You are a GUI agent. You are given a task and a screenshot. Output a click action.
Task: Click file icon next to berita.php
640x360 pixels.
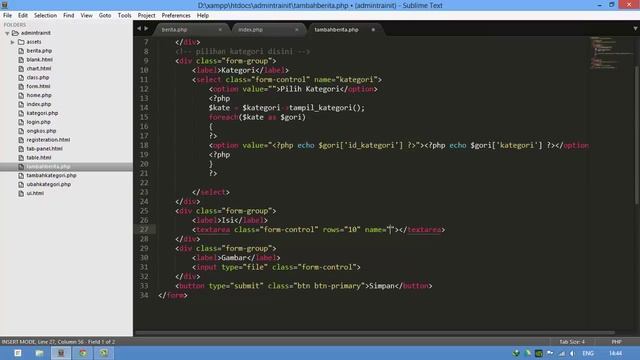tap(21, 51)
